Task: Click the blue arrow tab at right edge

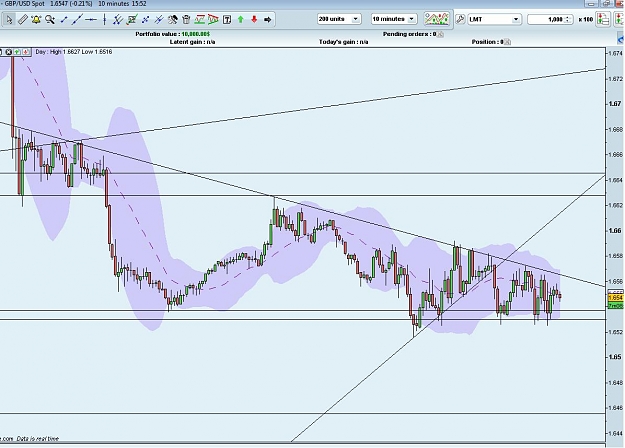Action: 621,39
